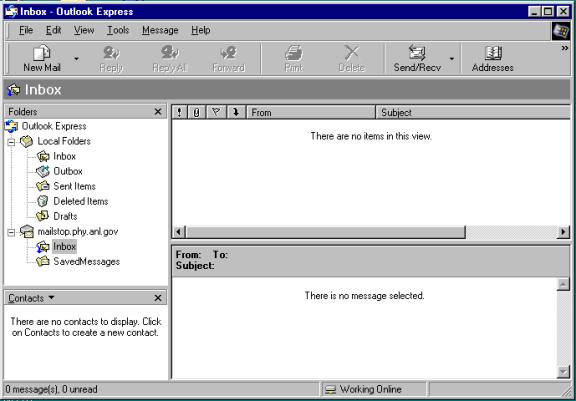Screen dimensions: 576x401
Task: Click the SavedMessages folder icon
Action: tap(43, 261)
